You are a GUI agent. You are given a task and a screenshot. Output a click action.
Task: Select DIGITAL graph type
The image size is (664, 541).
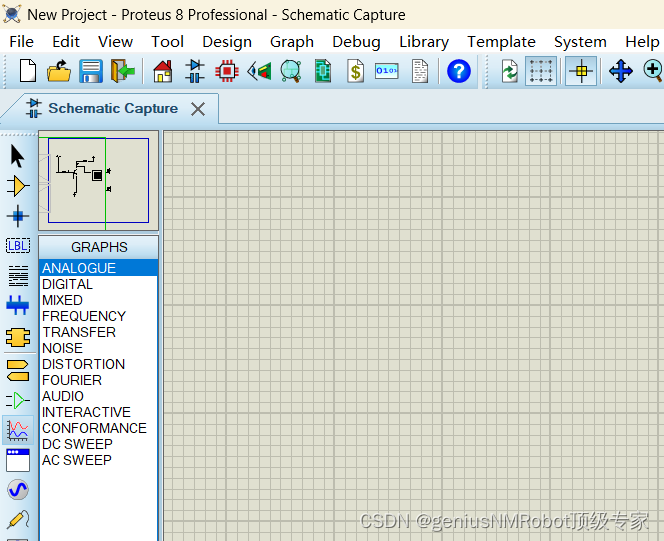(x=99, y=284)
